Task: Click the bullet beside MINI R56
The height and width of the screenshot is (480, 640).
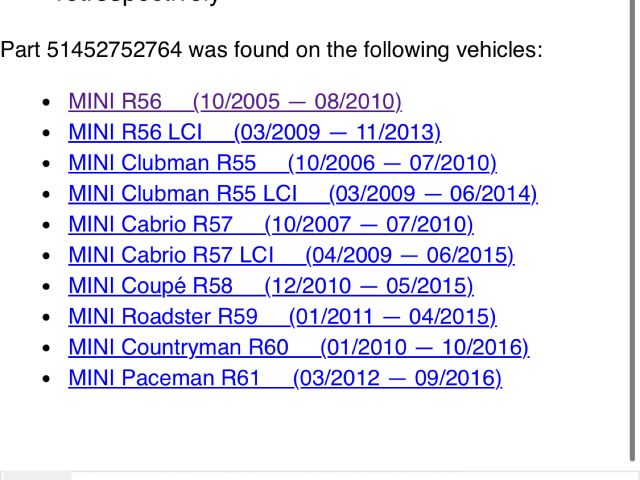Action: pos(46,103)
